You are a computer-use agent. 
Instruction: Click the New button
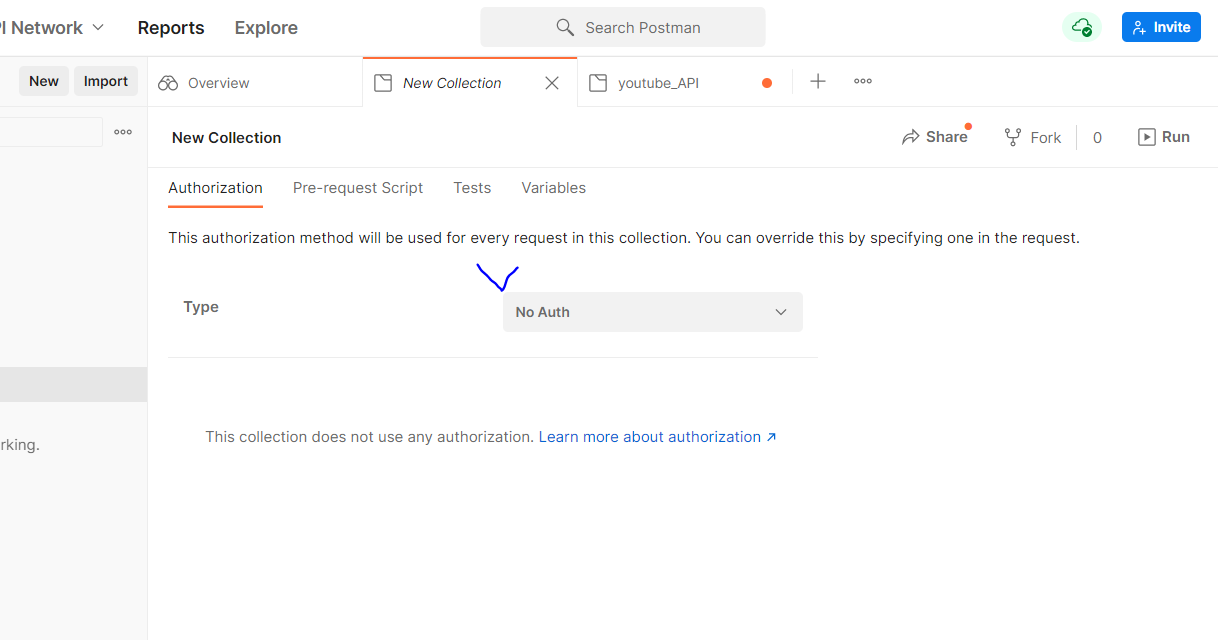tap(44, 81)
